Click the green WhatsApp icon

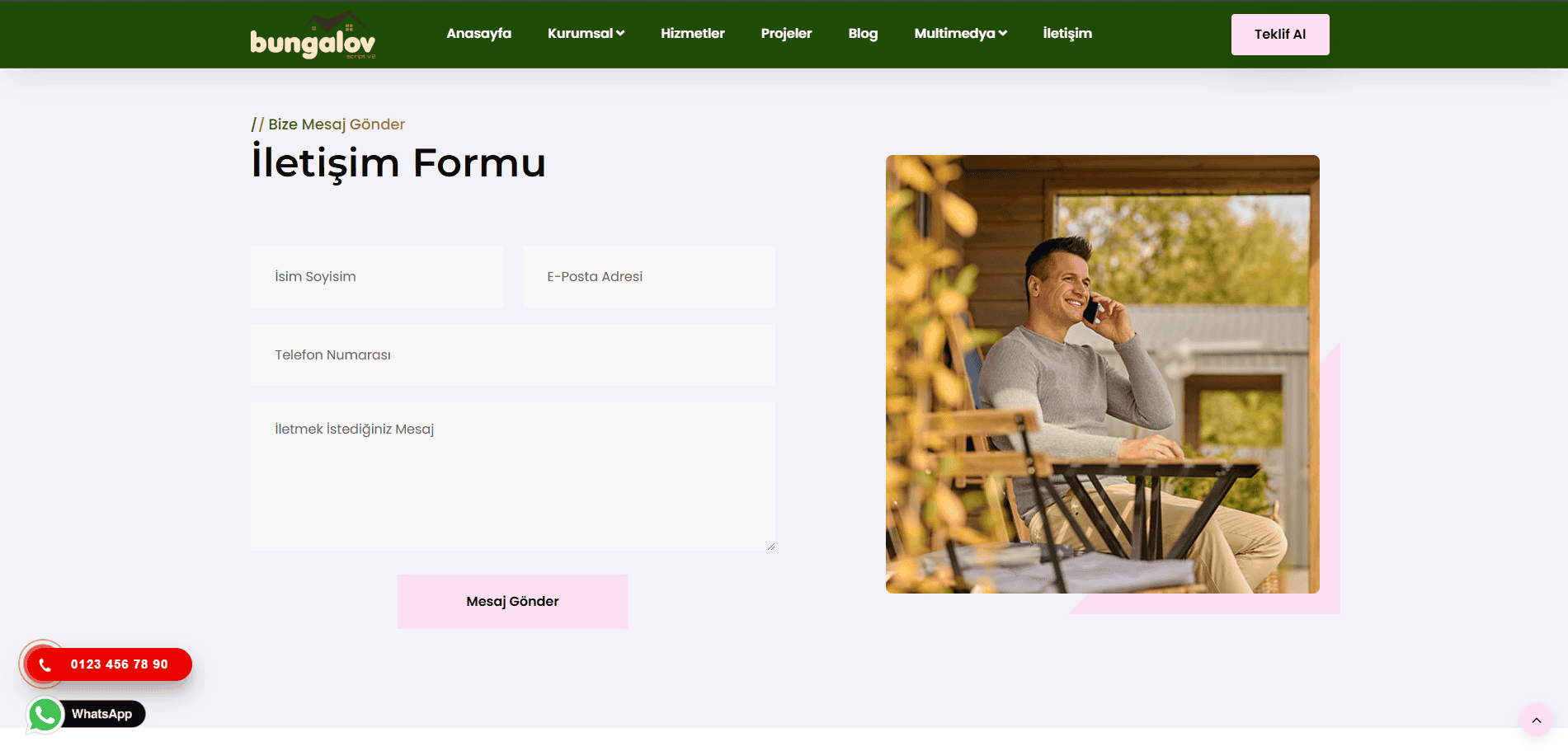click(x=45, y=715)
